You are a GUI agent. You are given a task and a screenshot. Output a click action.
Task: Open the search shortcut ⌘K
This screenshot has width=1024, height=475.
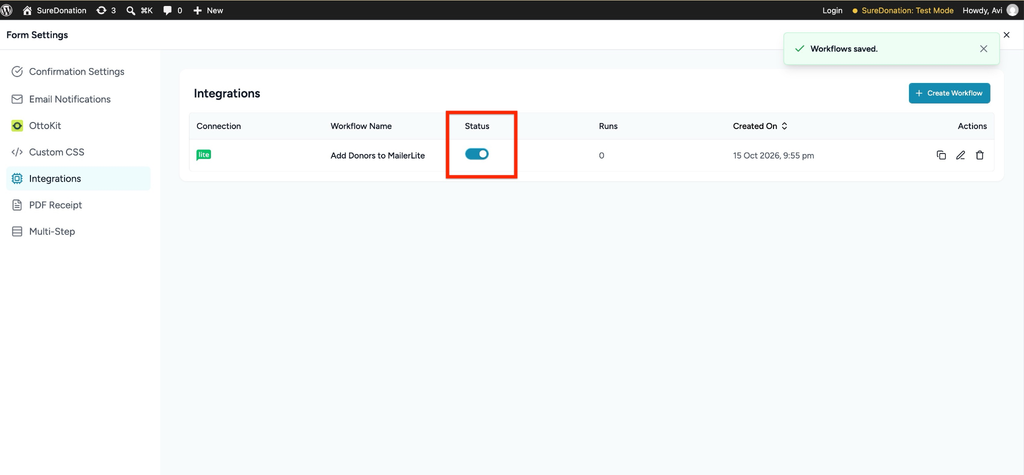point(139,10)
